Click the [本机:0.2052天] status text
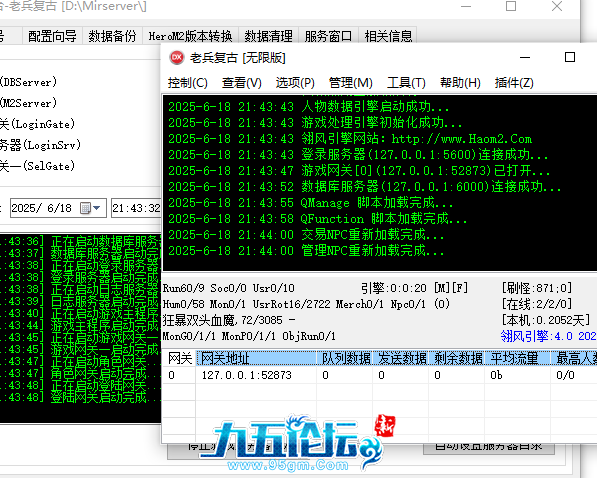The image size is (597, 478). pyautogui.click(x=546, y=320)
